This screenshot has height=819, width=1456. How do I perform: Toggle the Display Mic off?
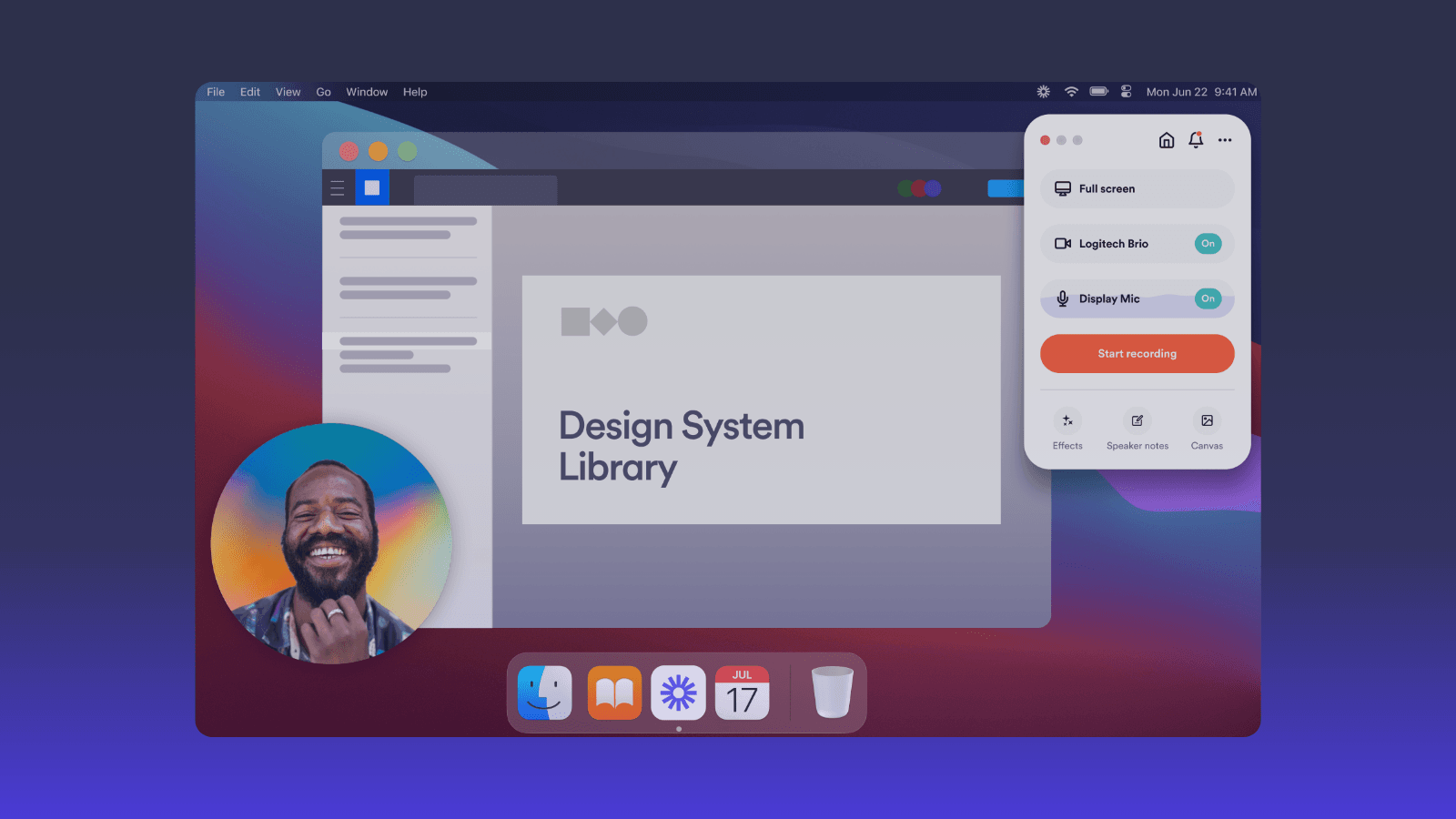point(1208,298)
